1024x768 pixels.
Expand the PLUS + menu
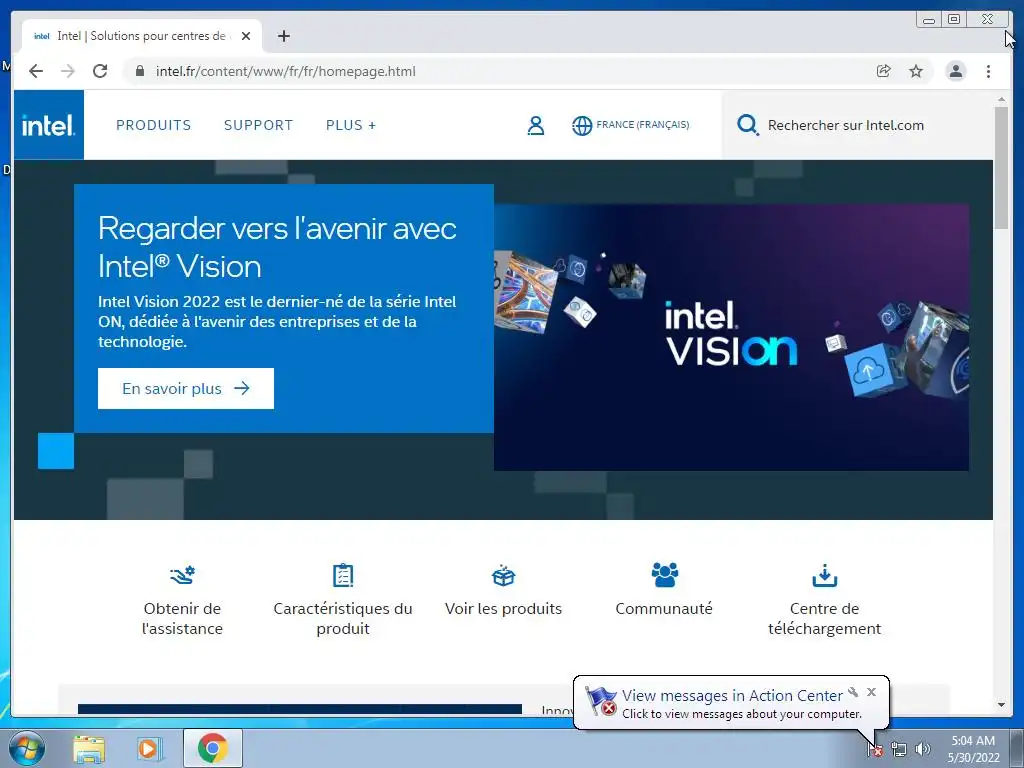351,125
